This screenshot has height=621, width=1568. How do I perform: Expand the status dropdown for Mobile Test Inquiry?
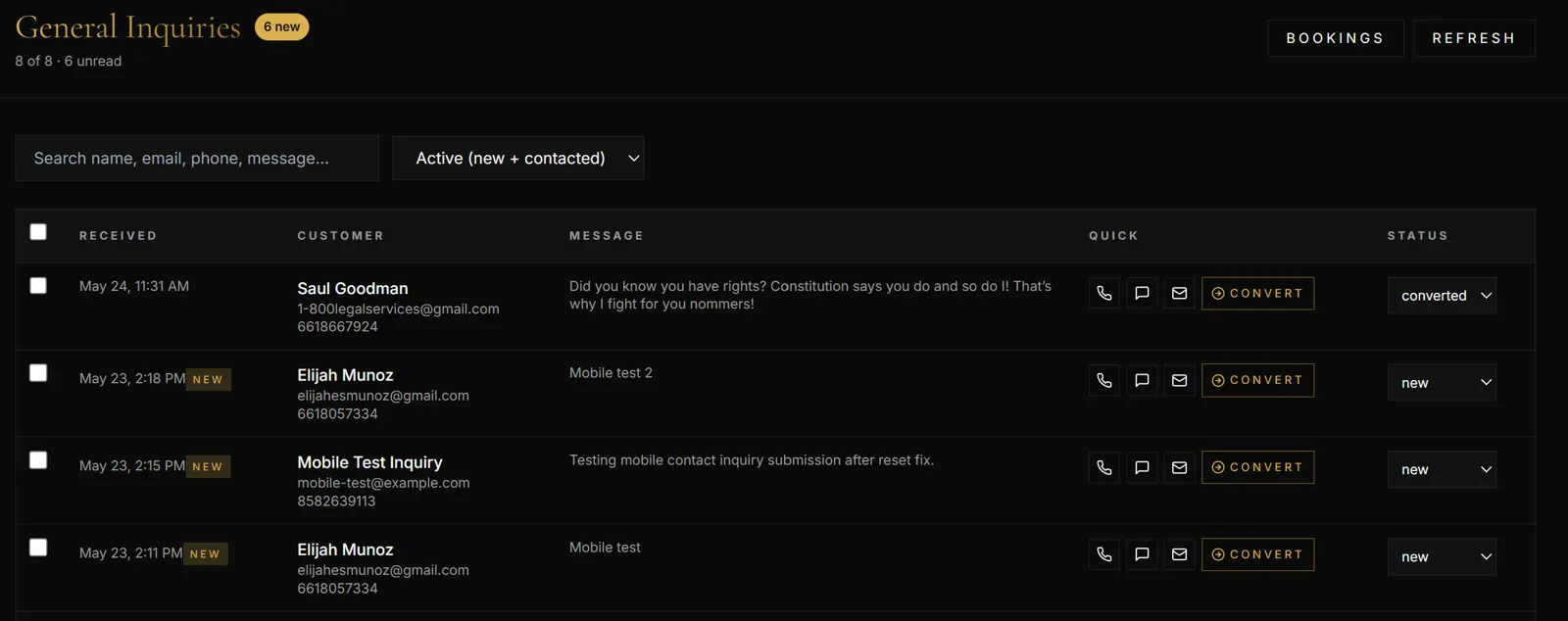tap(1442, 470)
